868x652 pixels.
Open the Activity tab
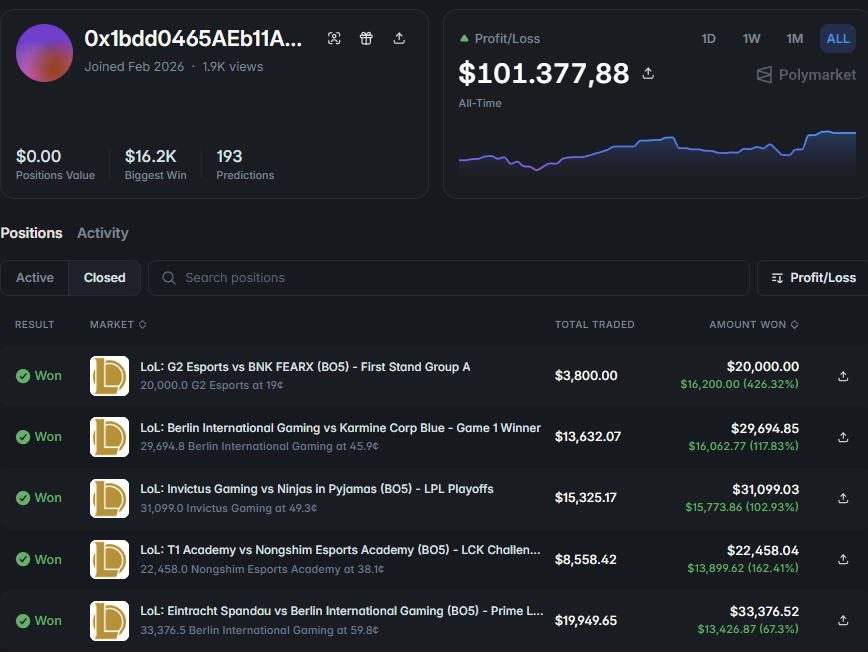click(x=102, y=233)
